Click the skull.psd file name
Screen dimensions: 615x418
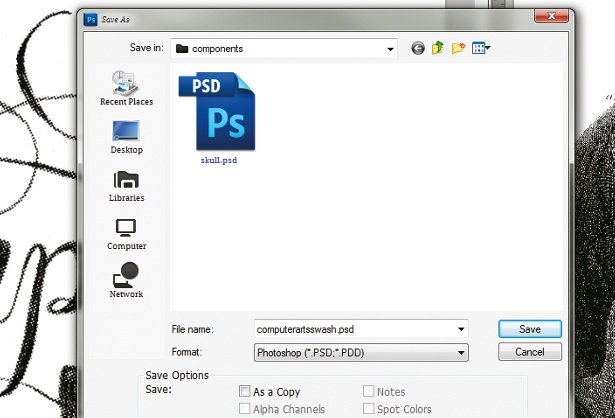tap(219, 160)
